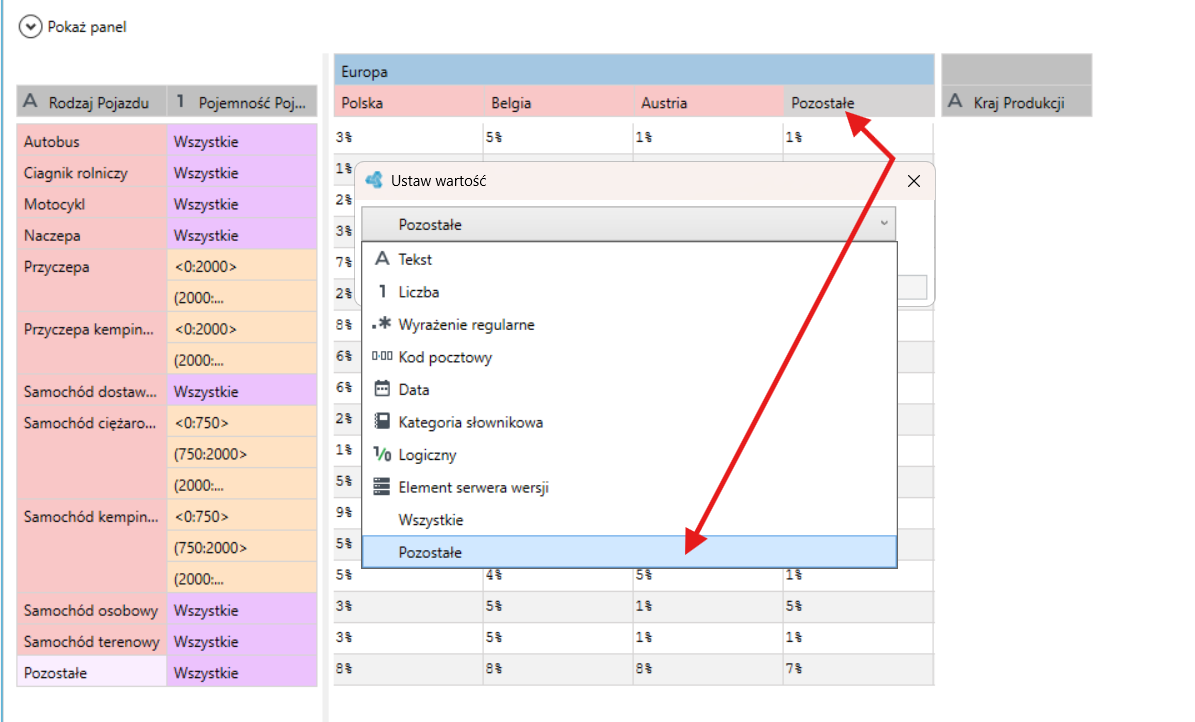The image size is (1195, 722).
Task: Expand the Pokaż panel chevron icon
Action: pos(30,27)
